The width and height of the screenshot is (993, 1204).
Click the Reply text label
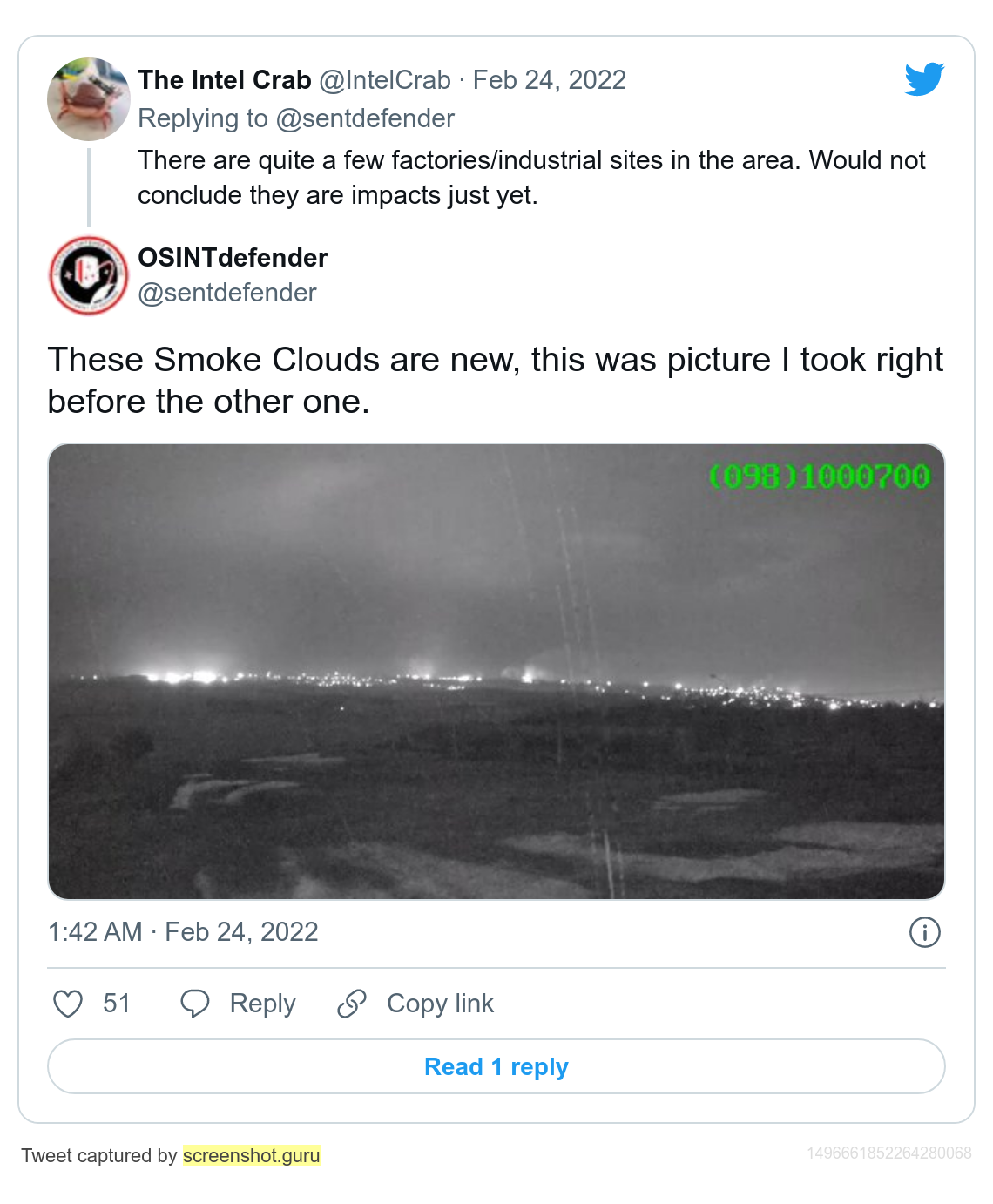click(x=262, y=1004)
